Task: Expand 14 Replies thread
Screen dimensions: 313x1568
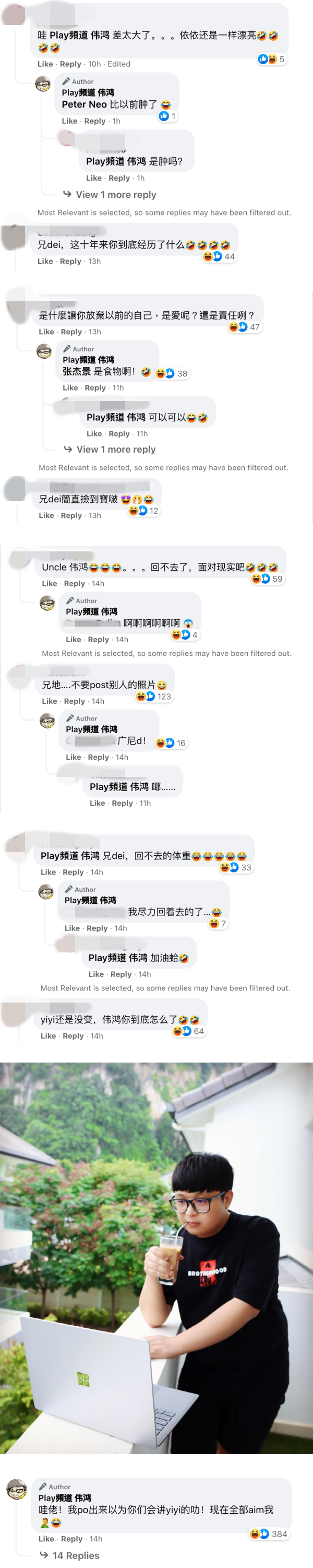Action: [x=70, y=1555]
